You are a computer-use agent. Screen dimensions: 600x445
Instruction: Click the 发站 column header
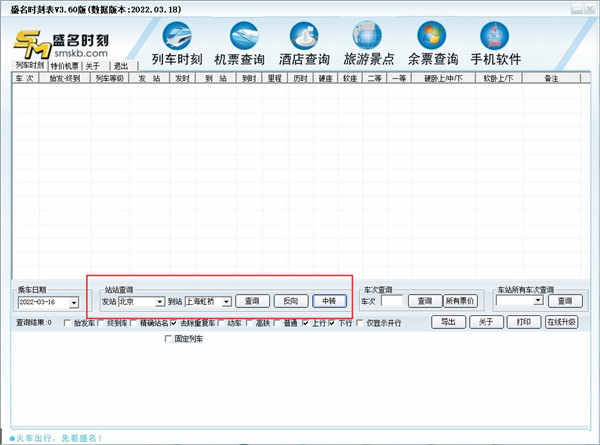[x=149, y=78]
